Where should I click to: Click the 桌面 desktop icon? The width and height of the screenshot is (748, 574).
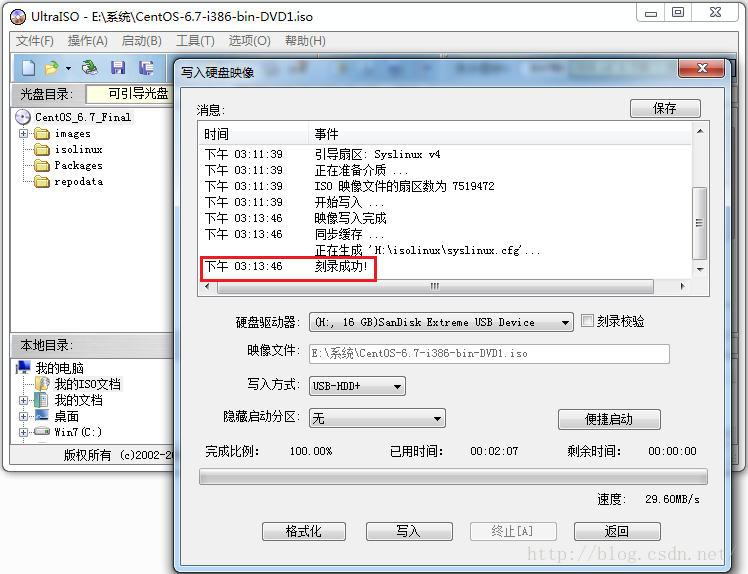(x=42, y=415)
